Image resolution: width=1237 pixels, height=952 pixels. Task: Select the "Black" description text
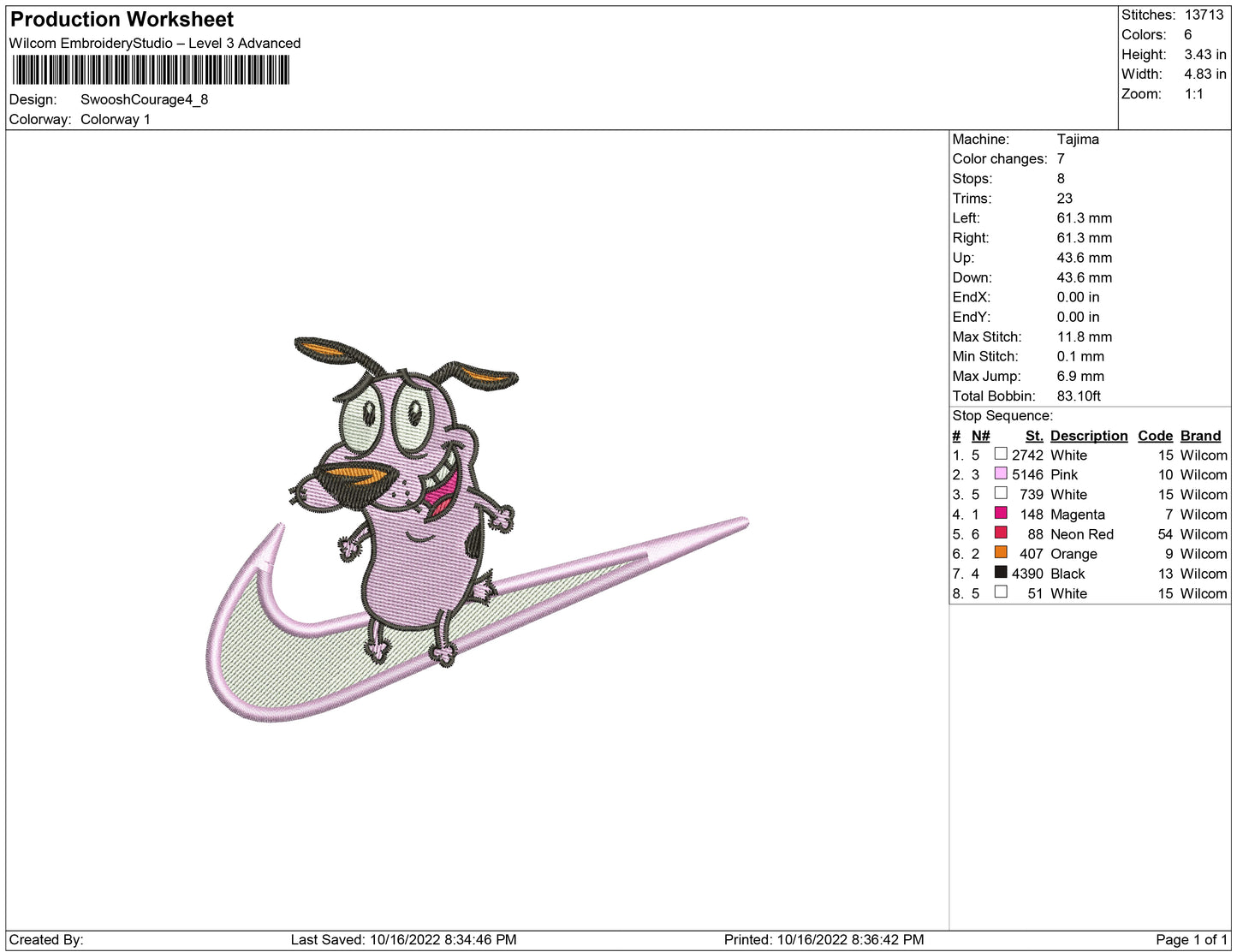point(1068,574)
